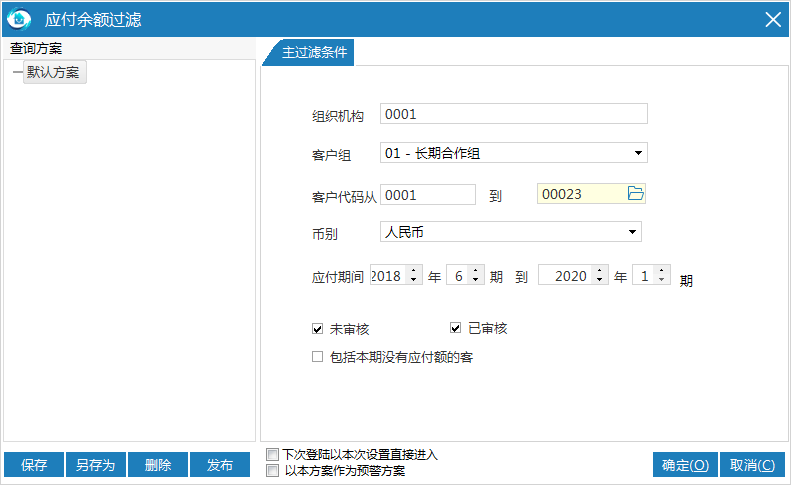791x485 pixels.
Task: Click the 应付期间 label
Action: tap(337, 277)
